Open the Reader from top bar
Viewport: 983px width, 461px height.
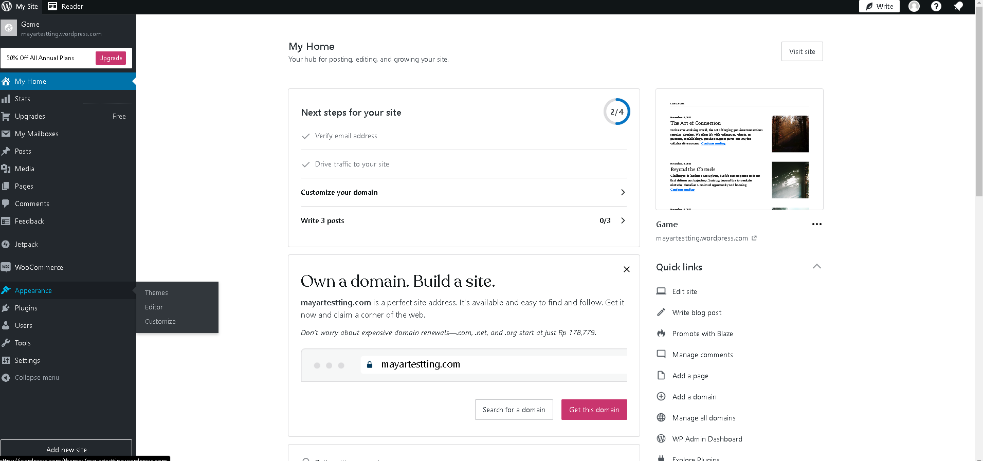tap(65, 6)
